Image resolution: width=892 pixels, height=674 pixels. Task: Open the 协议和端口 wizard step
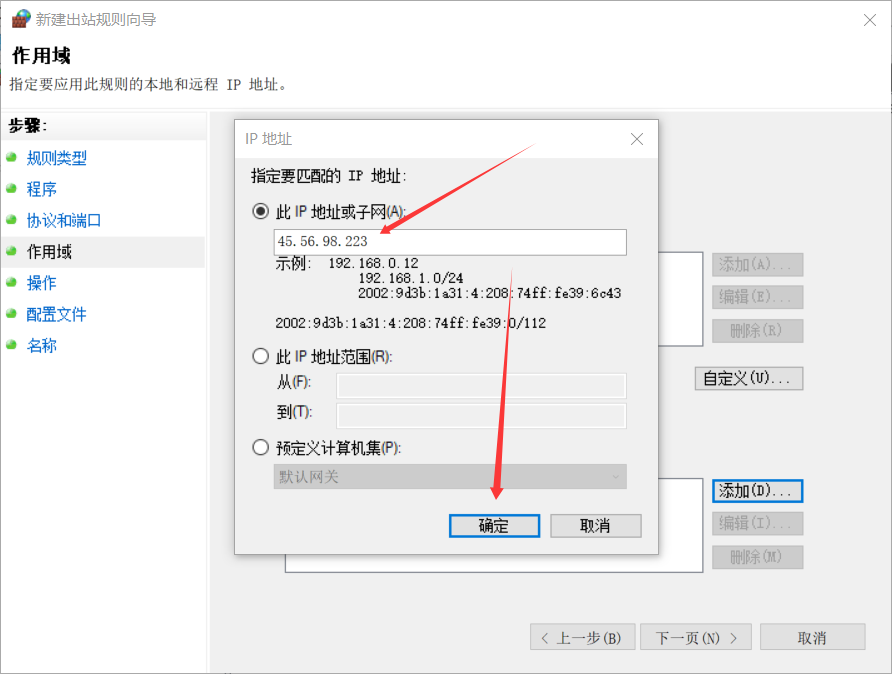coord(62,220)
